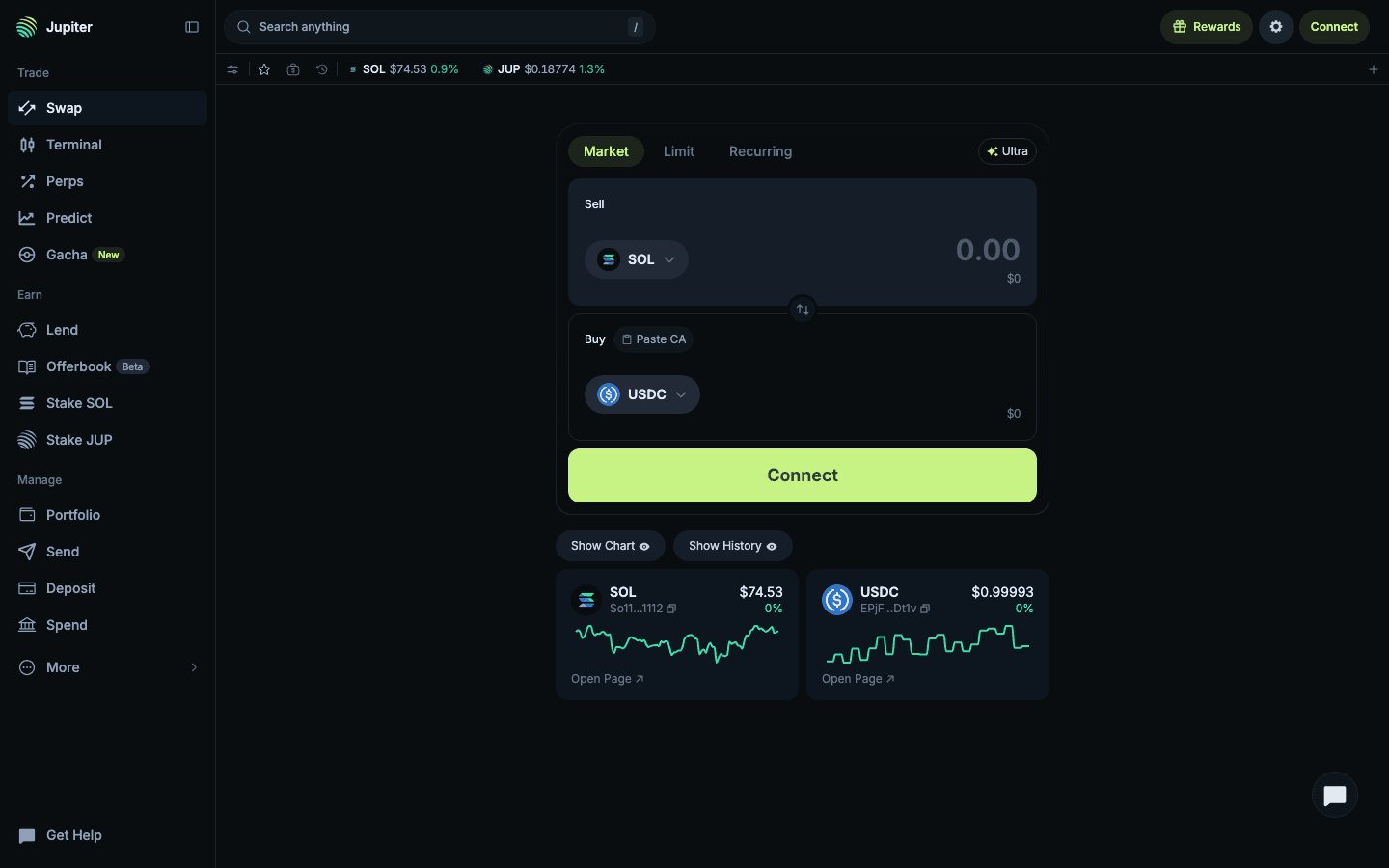Focus the Search anything field
Image resolution: width=1389 pixels, height=868 pixels.
[440, 27]
